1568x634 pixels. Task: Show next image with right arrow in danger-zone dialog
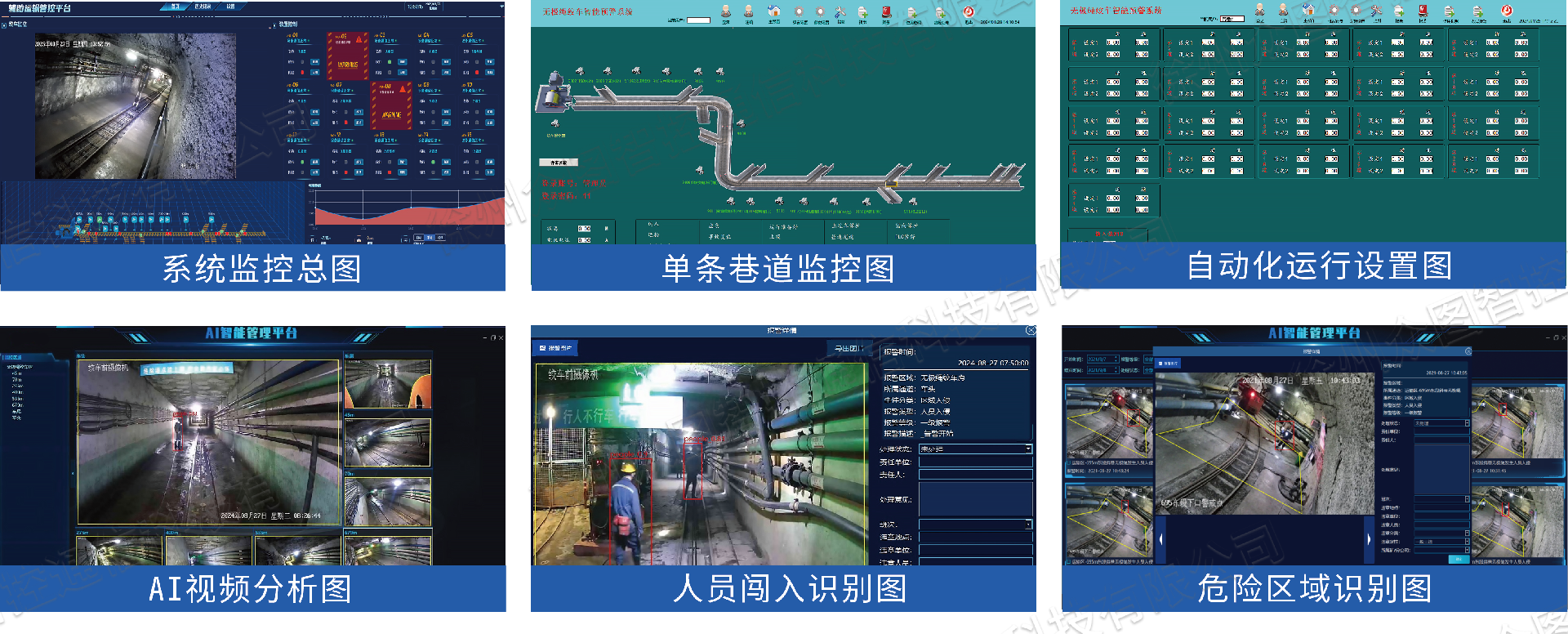[x=1369, y=539]
